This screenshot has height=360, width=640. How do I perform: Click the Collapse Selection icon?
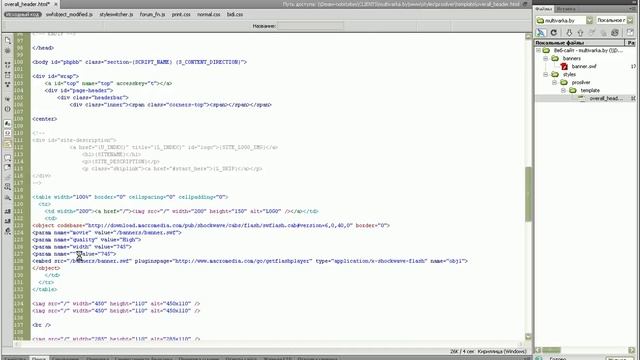8,75
